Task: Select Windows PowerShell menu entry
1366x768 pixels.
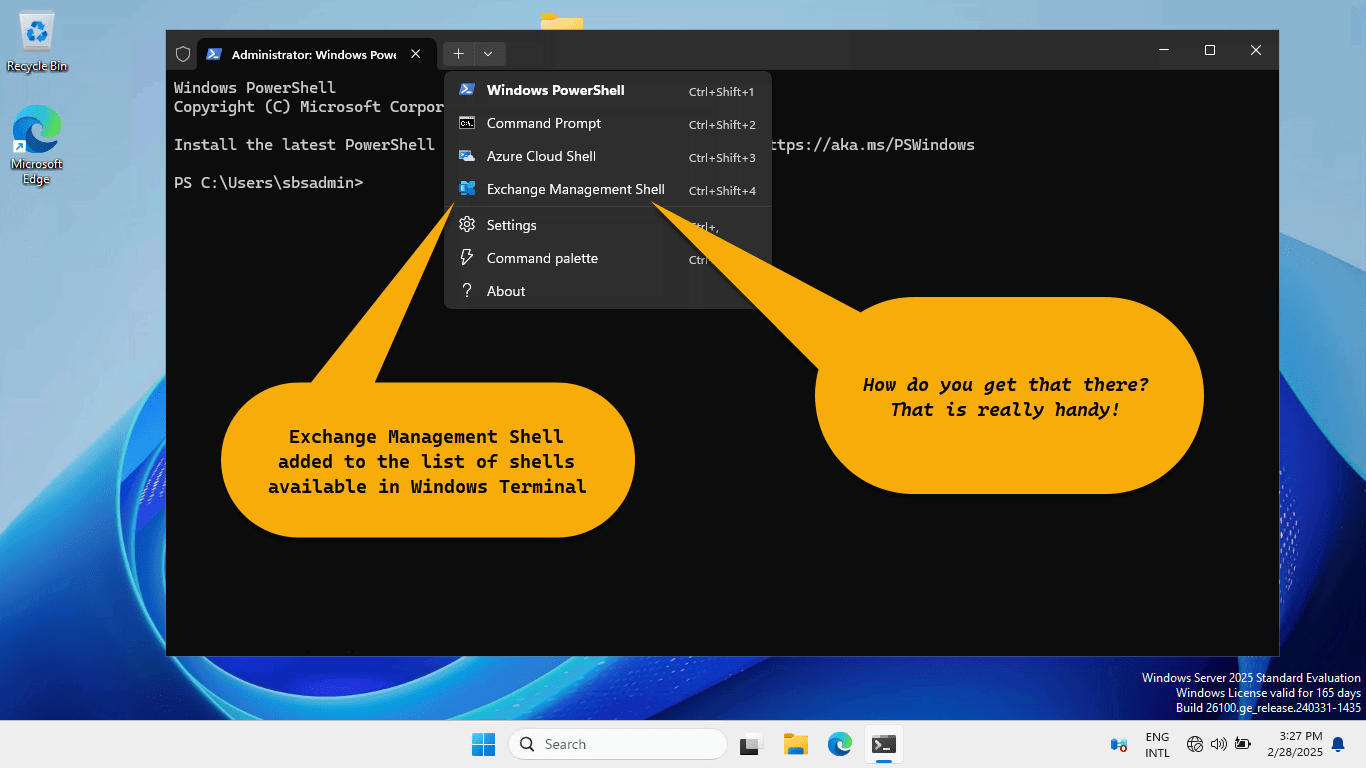Action: click(x=608, y=90)
